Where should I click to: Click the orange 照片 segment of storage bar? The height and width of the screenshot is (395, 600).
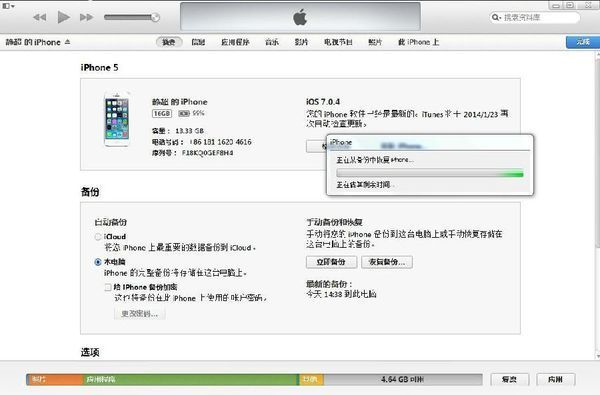pos(55,379)
